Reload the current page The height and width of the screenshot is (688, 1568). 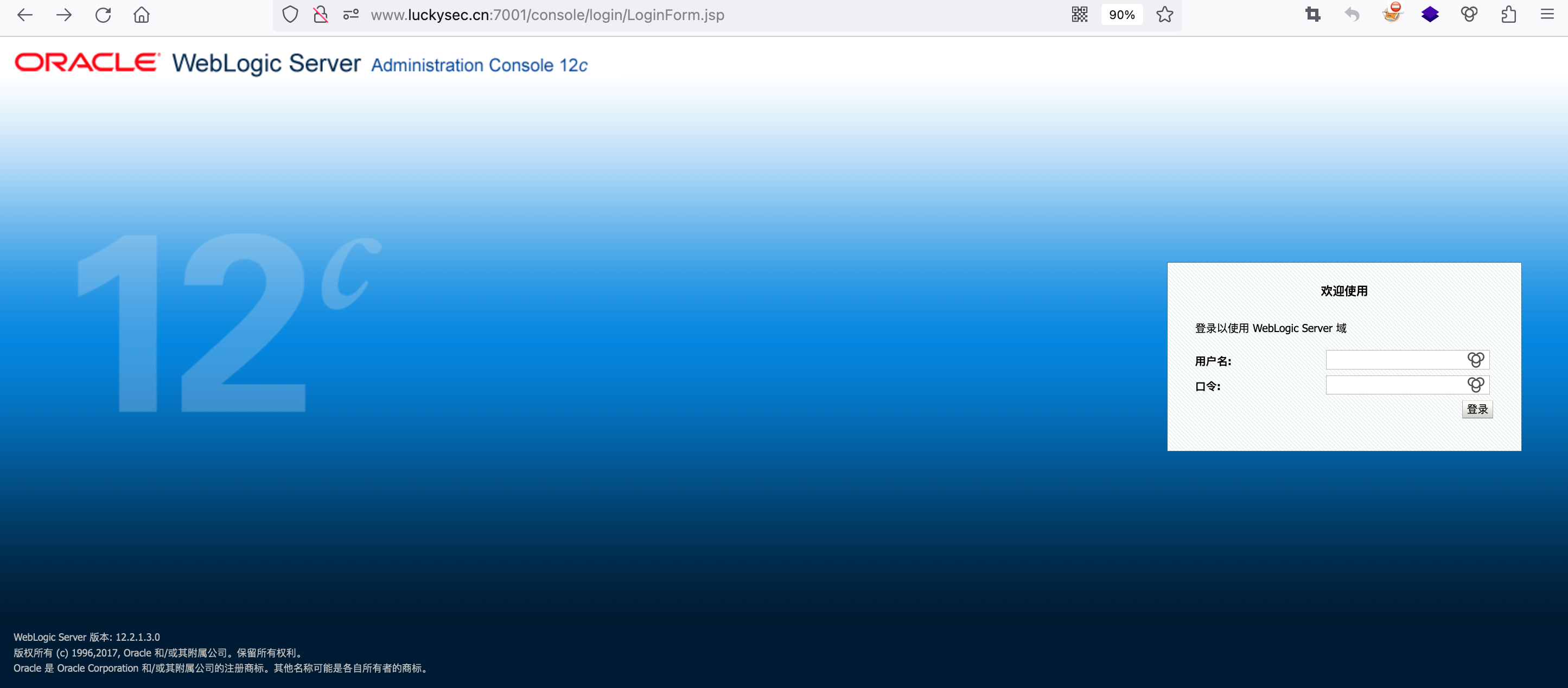(103, 15)
